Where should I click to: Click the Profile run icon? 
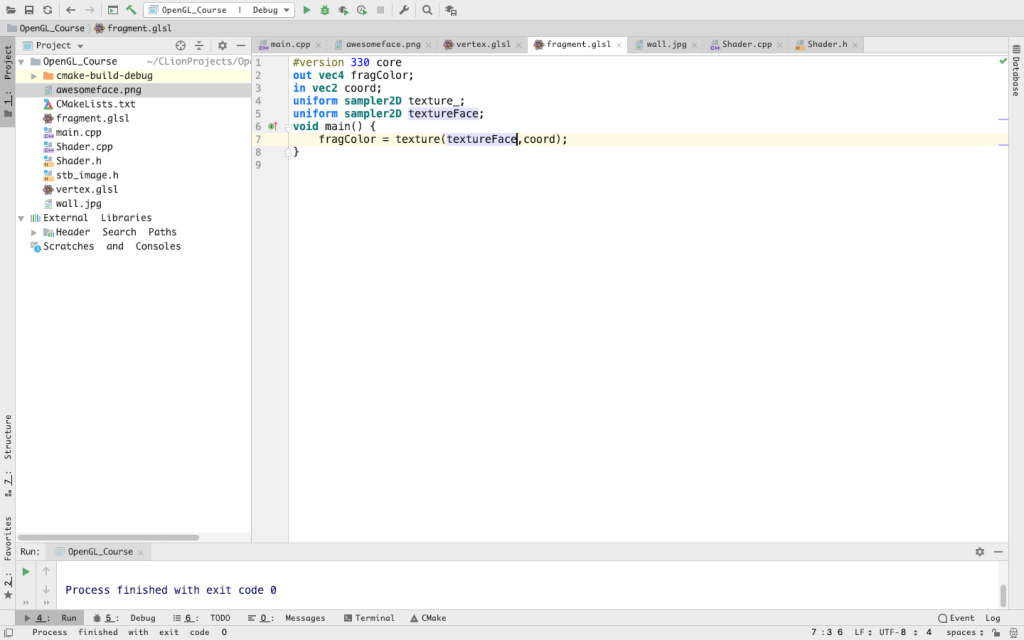coord(362,10)
